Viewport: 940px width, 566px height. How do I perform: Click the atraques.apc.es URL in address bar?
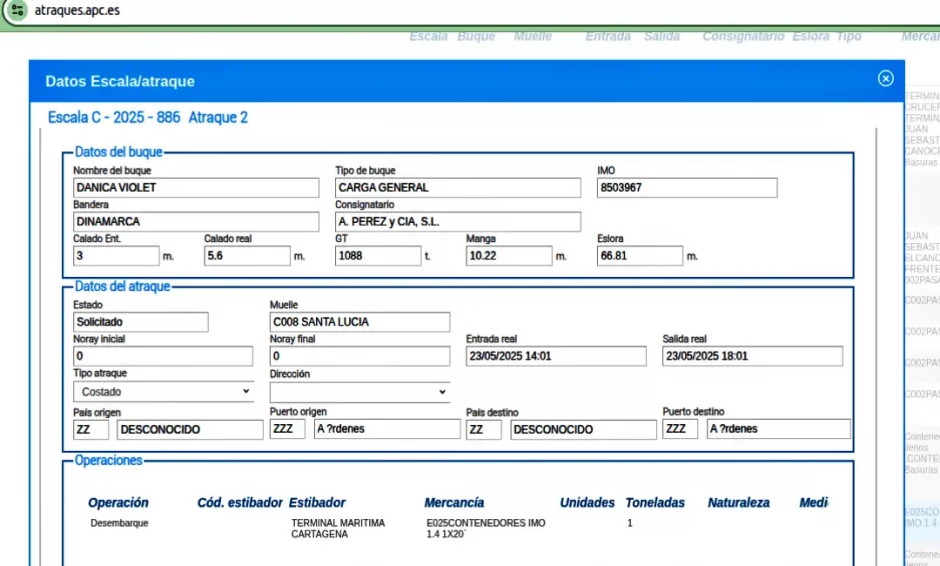tap(77, 11)
